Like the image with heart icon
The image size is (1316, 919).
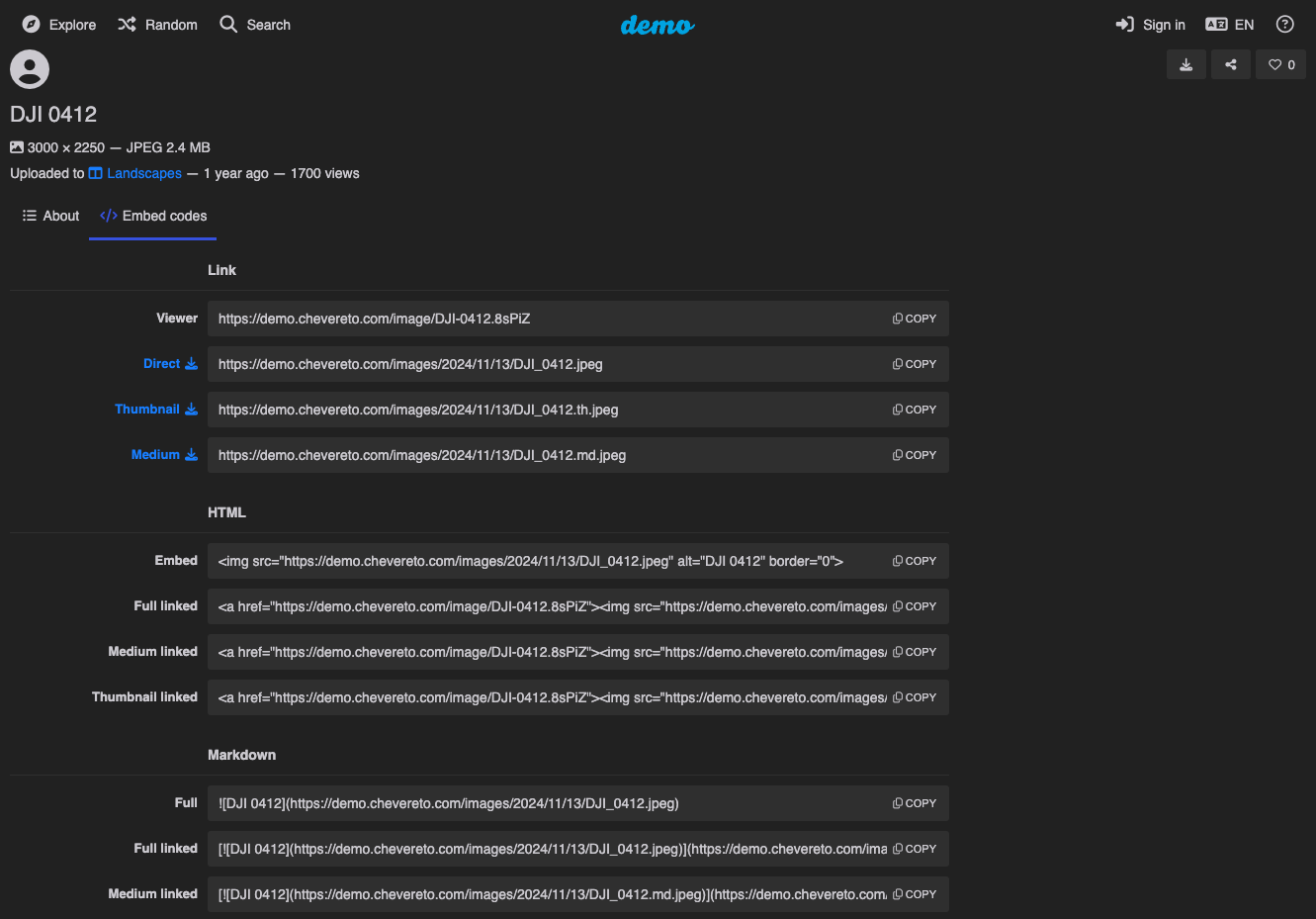pyautogui.click(x=1281, y=65)
